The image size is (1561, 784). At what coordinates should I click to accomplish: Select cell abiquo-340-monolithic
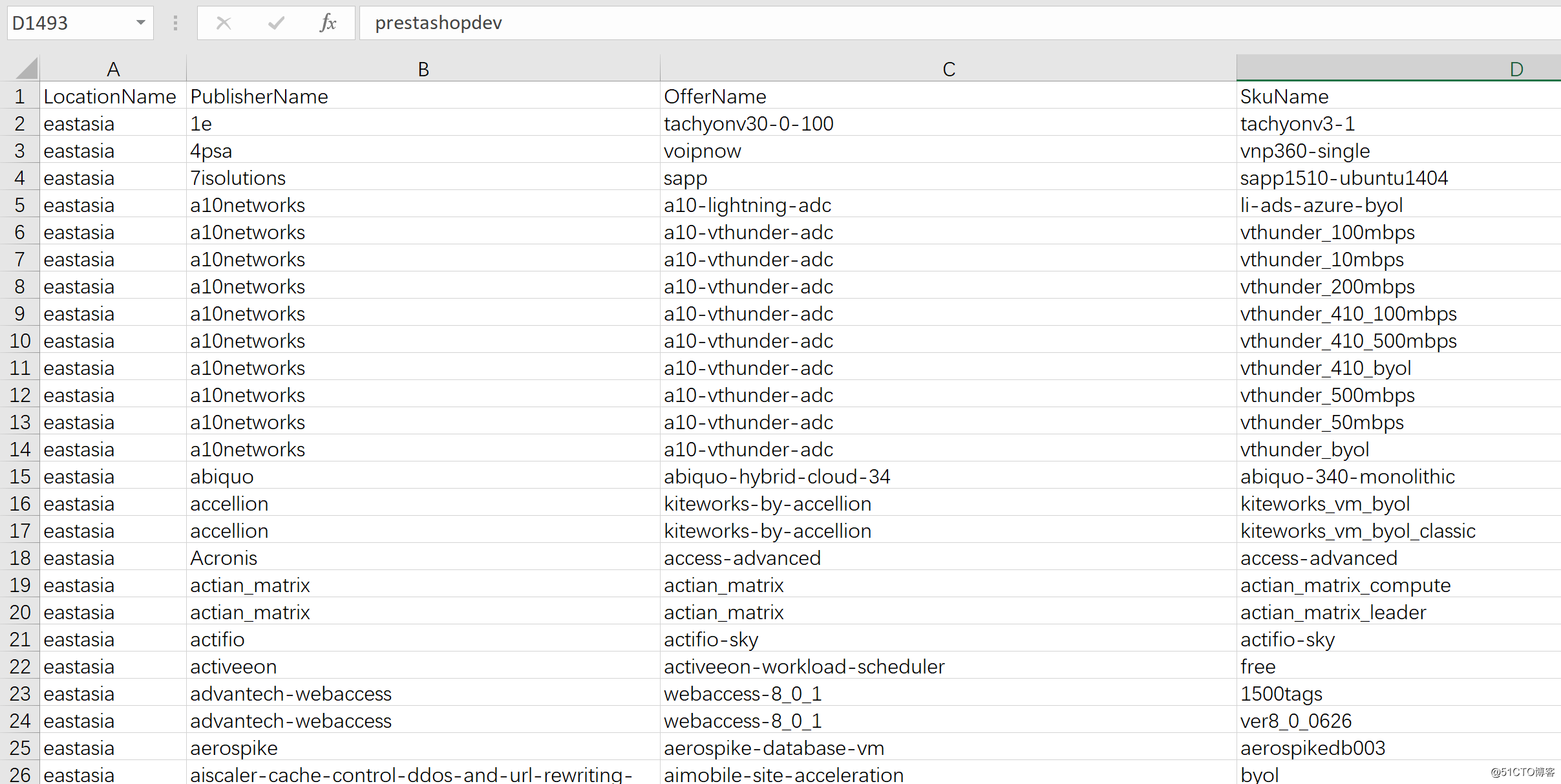[1399, 476]
